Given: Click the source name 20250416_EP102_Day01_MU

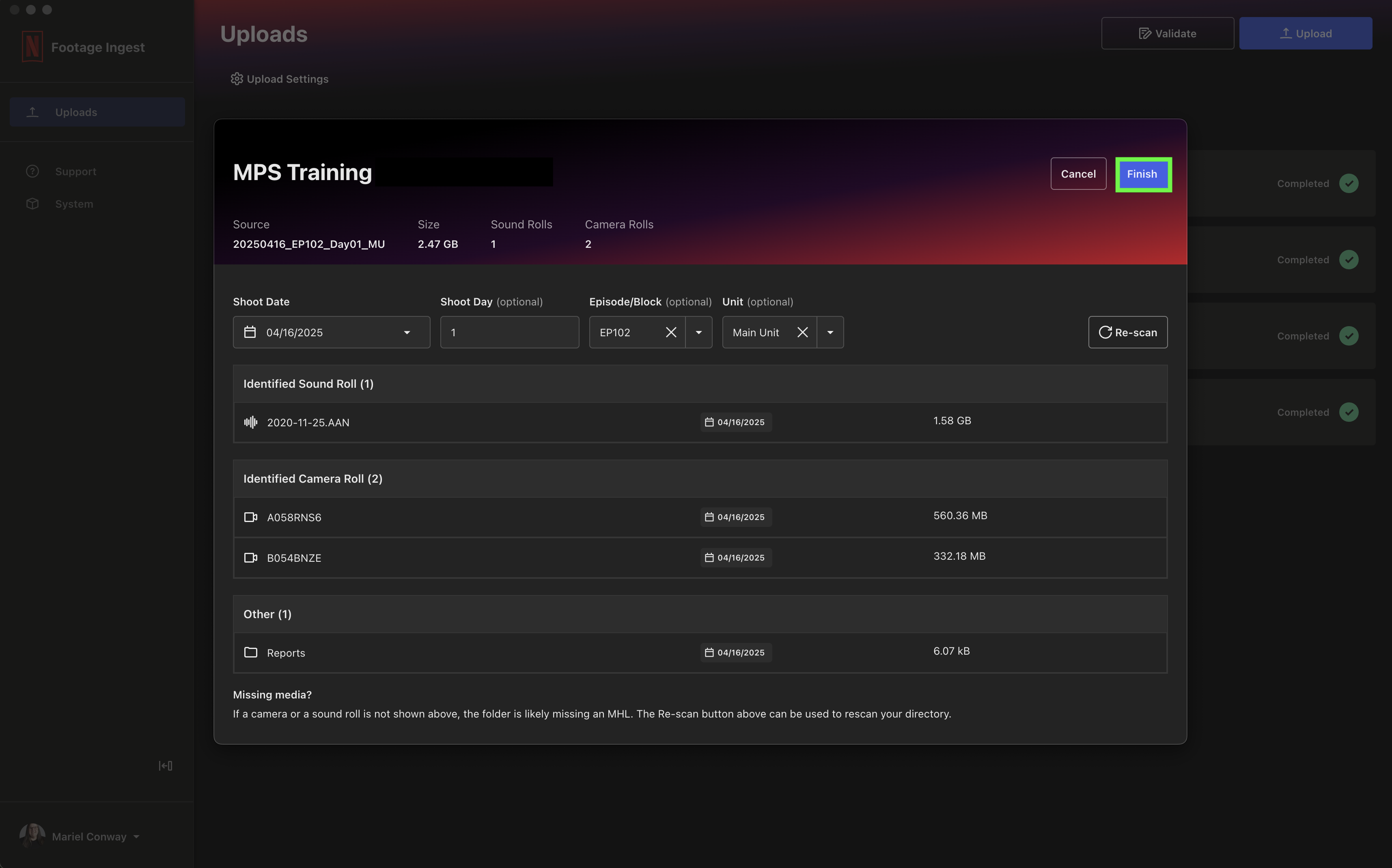Looking at the screenshot, I should point(309,244).
